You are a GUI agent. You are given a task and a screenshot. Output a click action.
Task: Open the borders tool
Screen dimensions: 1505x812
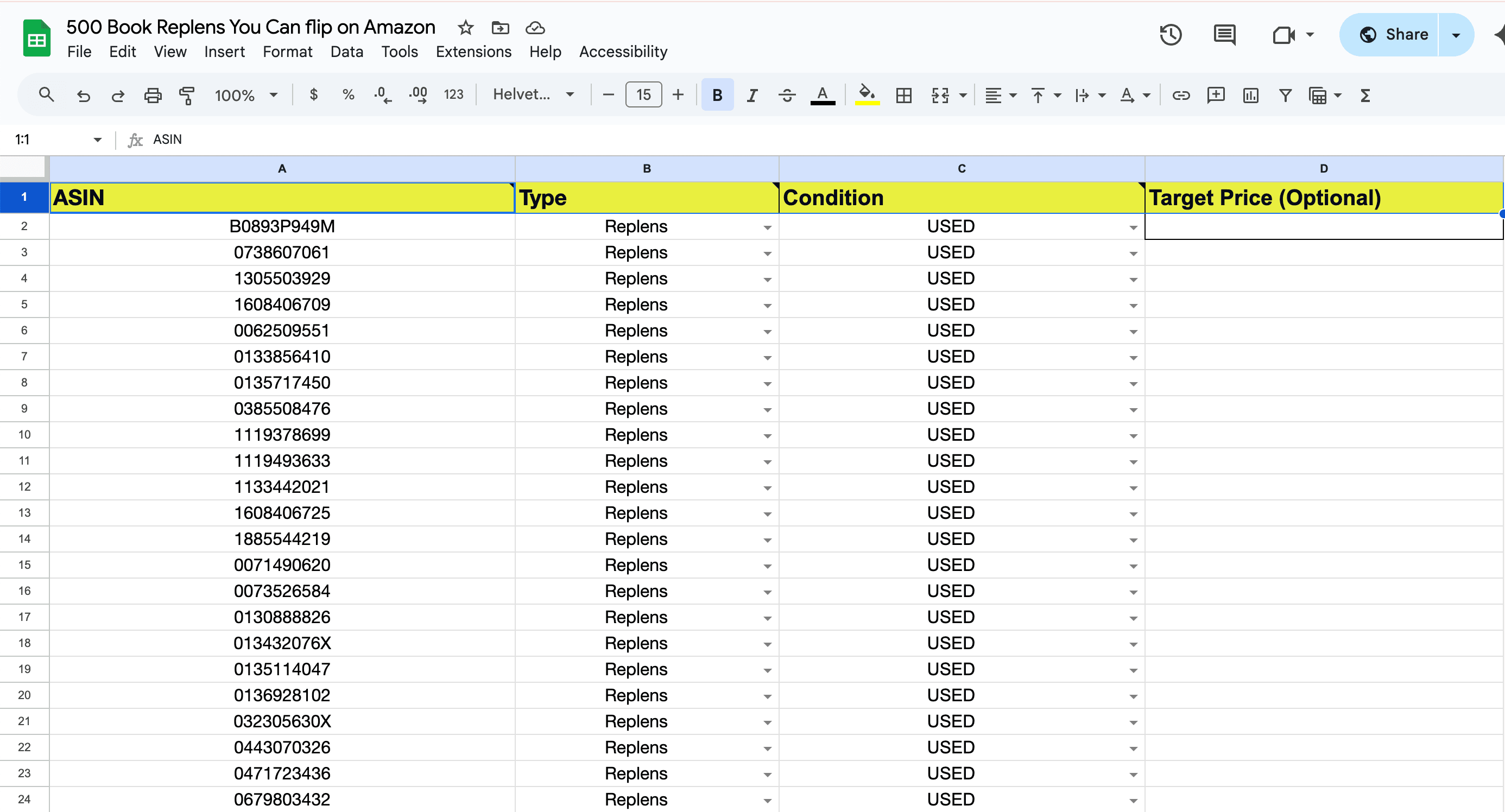[x=903, y=94]
